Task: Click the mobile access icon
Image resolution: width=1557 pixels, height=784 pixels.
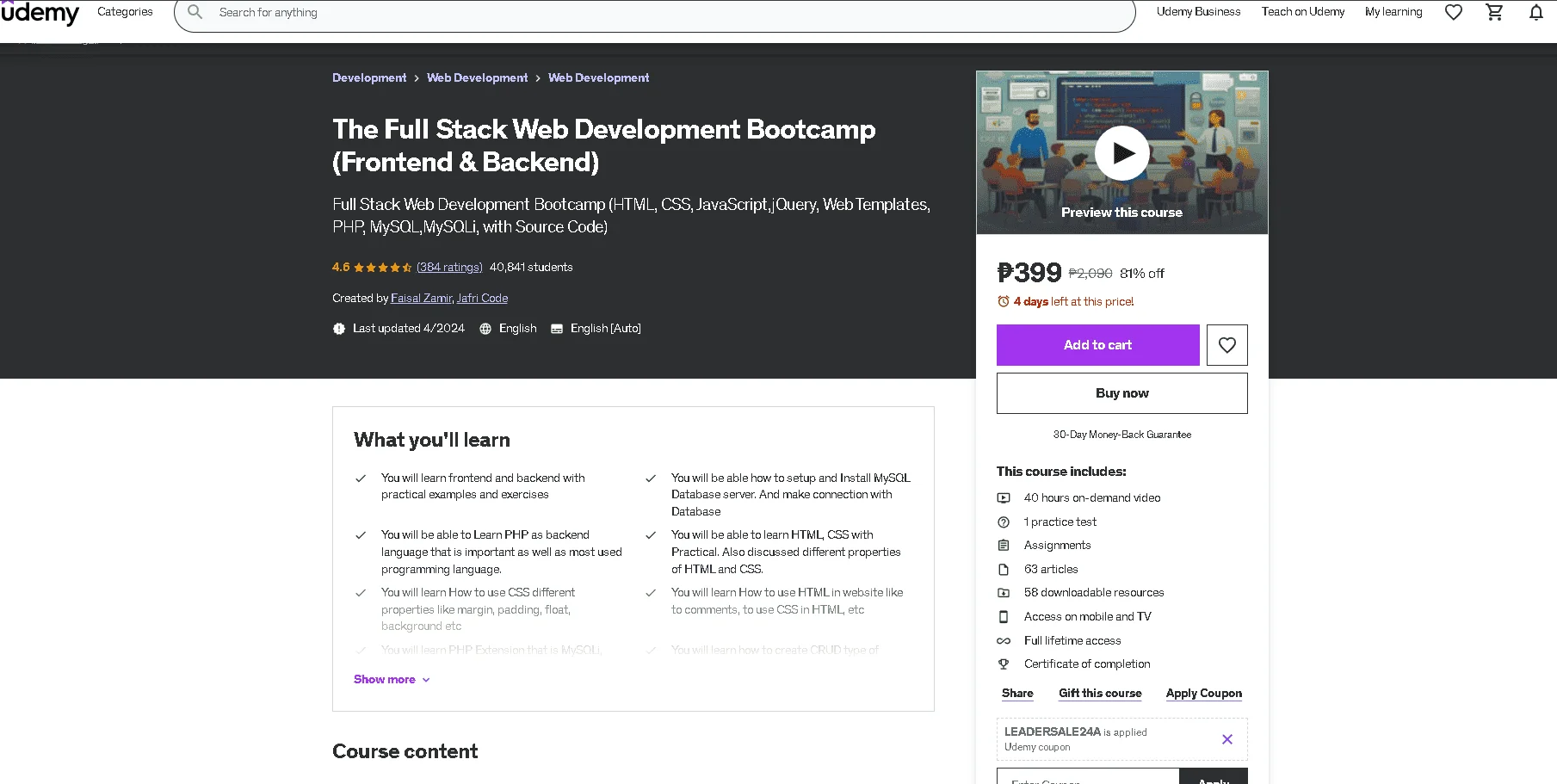Action: pos(1004,617)
